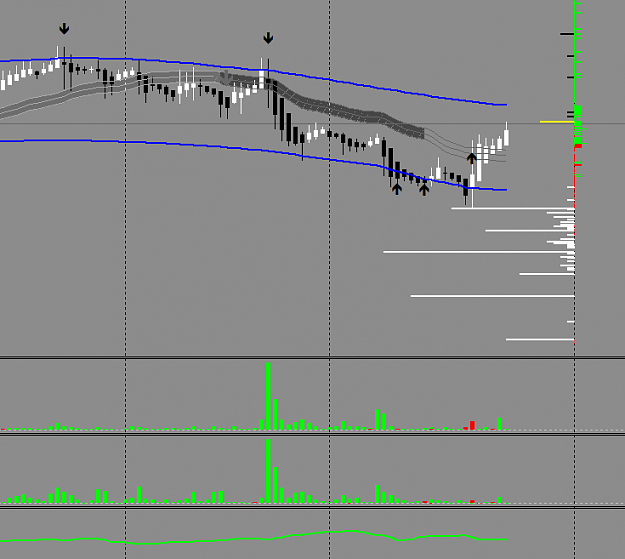The height and width of the screenshot is (559, 625).
Task: Select the green oscillator line in bottom panel
Action: 254,537
